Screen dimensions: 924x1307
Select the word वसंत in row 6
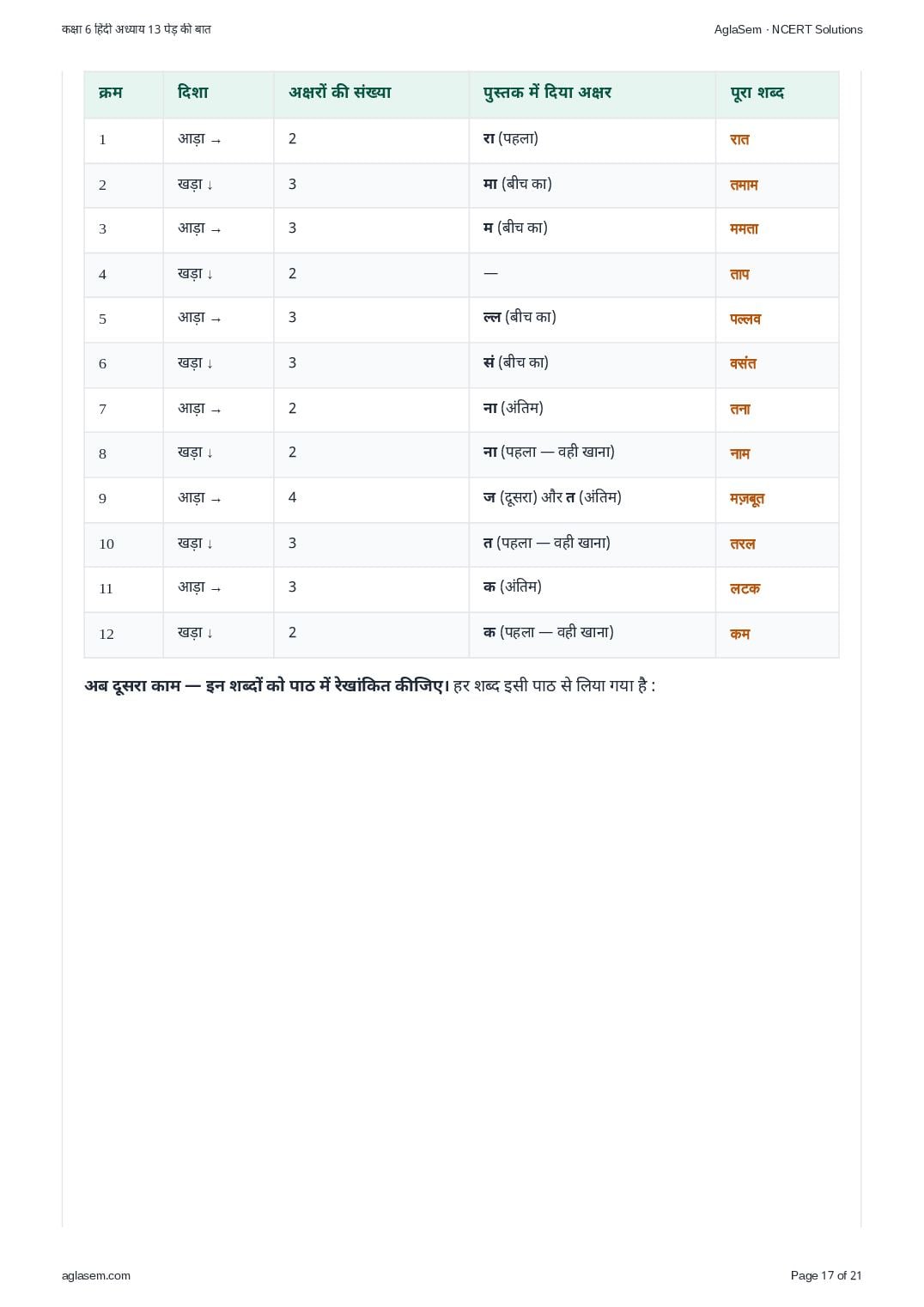744,363
